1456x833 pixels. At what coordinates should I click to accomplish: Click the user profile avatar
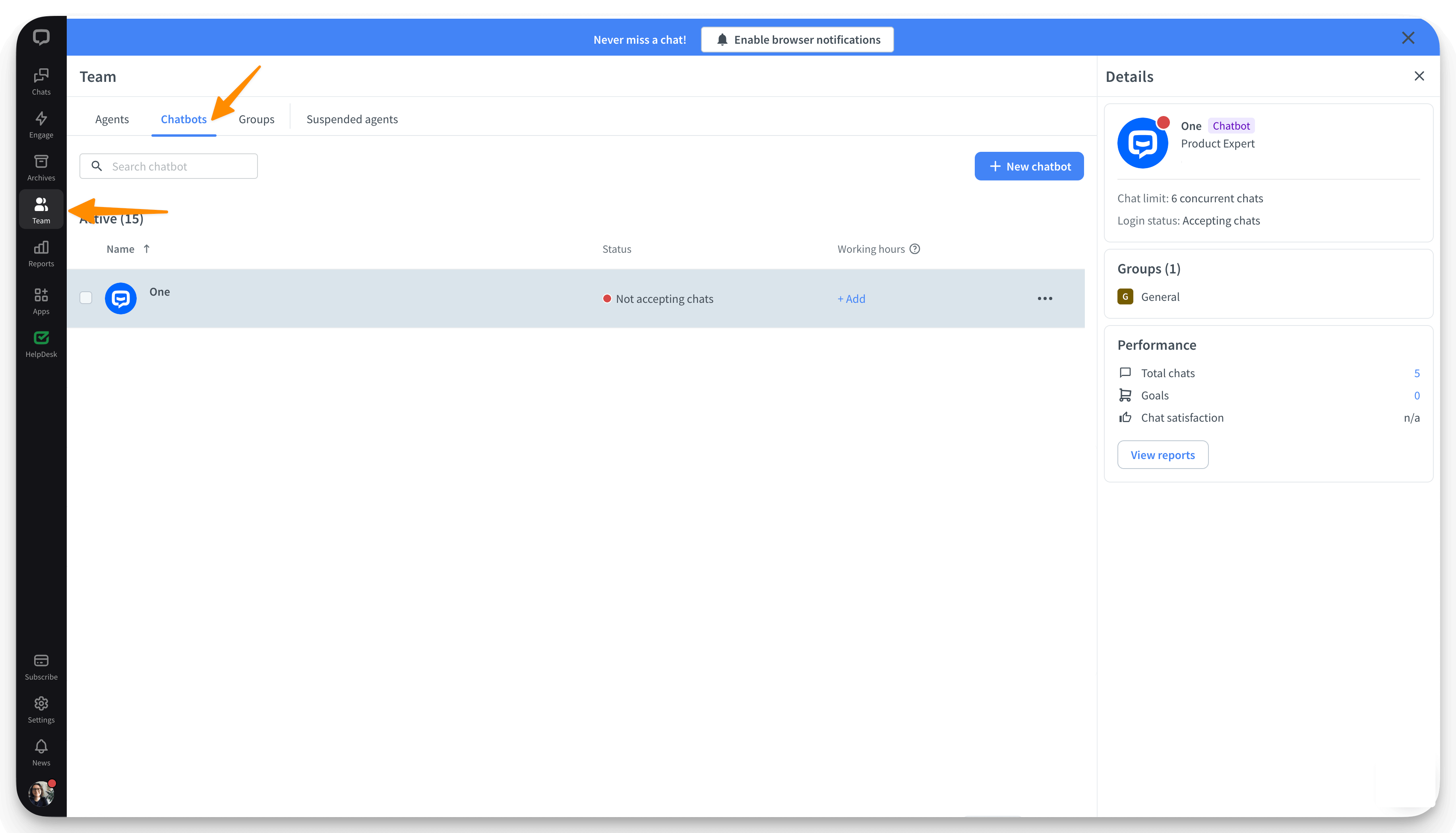pyautogui.click(x=41, y=794)
